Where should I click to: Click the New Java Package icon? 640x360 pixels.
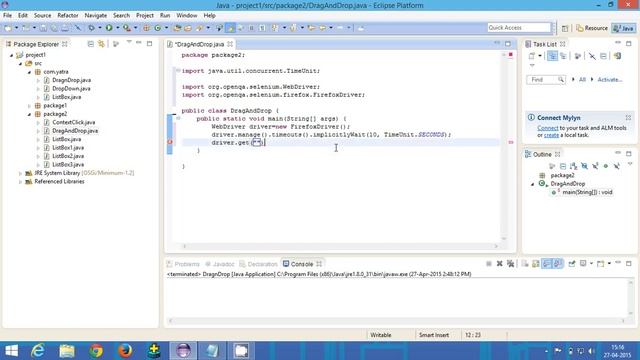pyautogui.click(x=146, y=28)
